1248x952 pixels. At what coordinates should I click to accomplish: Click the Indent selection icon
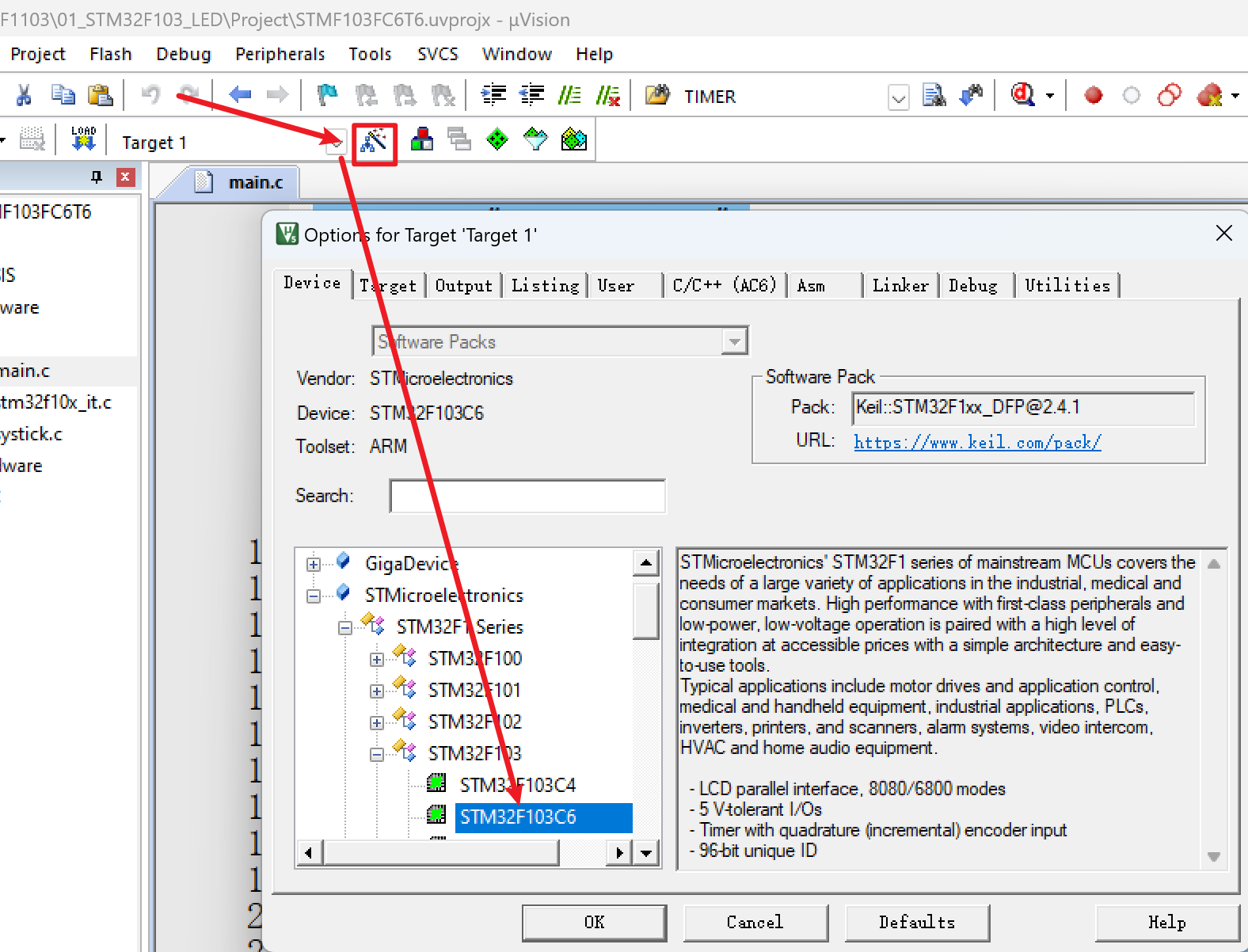click(494, 96)
